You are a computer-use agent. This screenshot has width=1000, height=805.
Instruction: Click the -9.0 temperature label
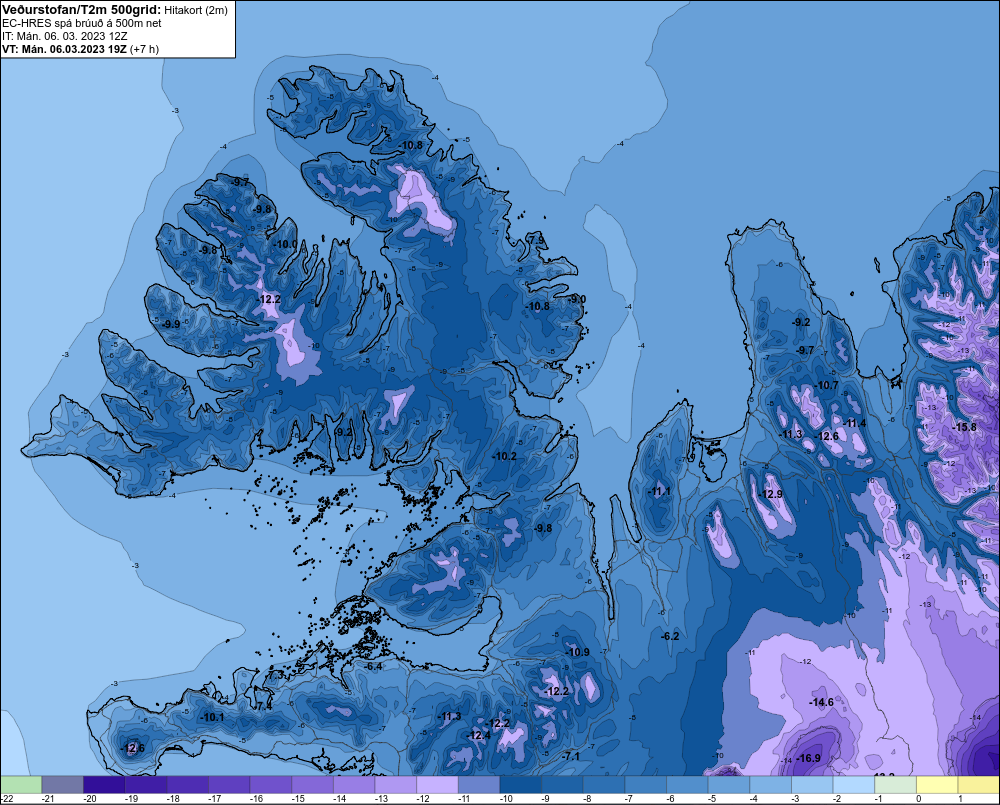point(577,299)
